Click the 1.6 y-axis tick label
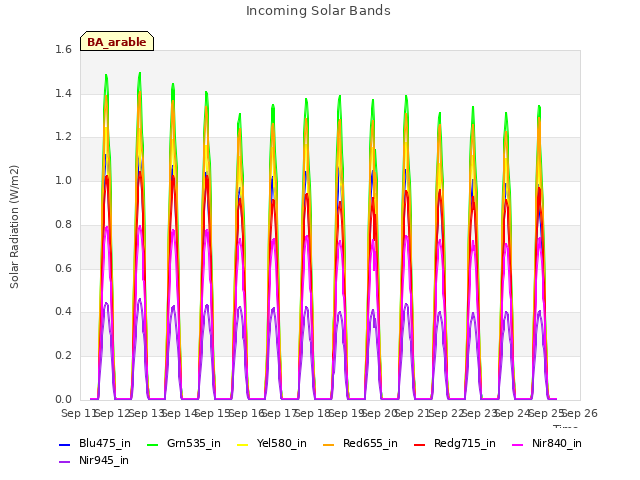 click(63, 49)
